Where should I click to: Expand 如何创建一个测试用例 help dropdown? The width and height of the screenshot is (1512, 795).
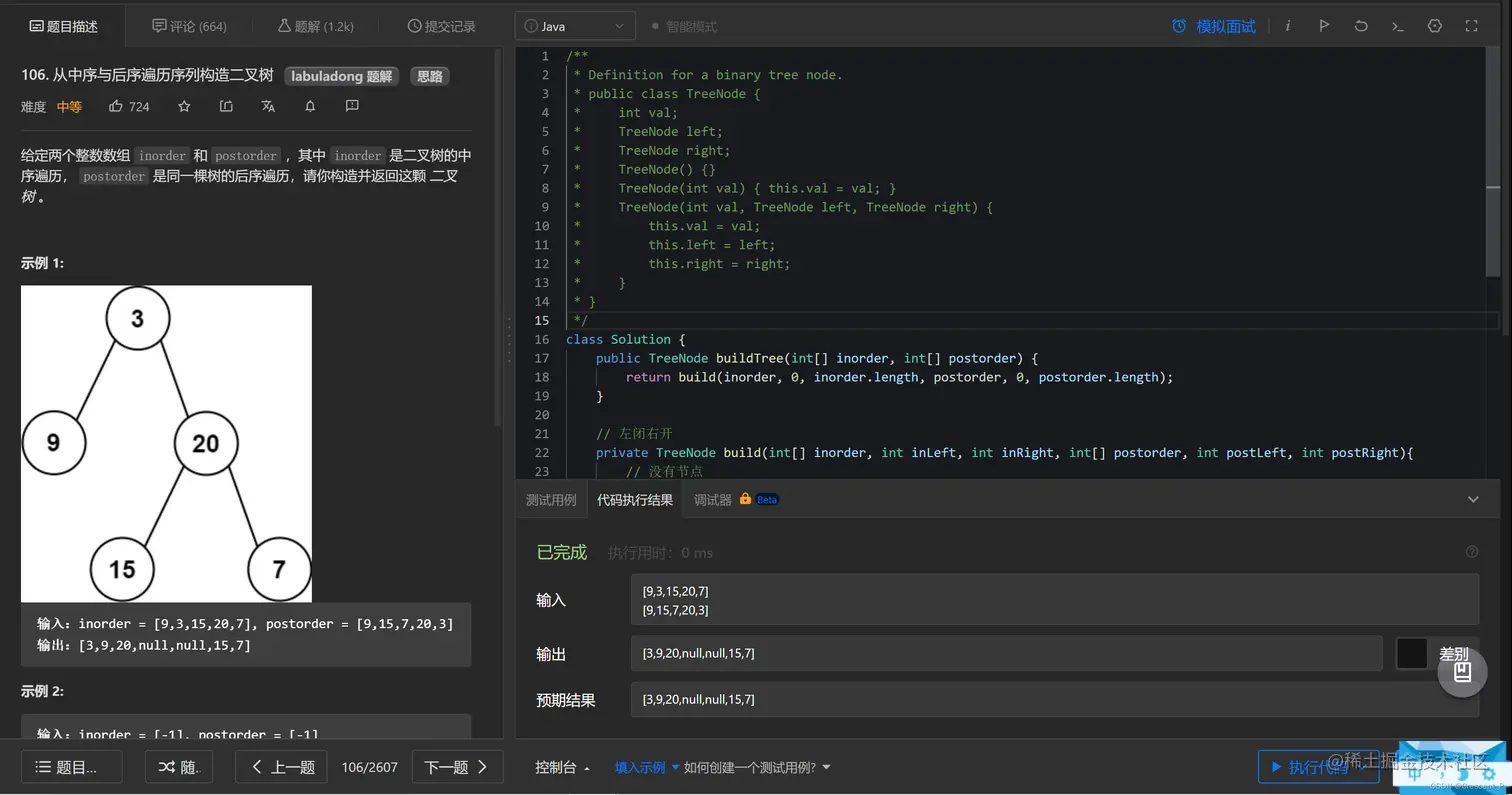pyautogui.click(x=757, y=768)
